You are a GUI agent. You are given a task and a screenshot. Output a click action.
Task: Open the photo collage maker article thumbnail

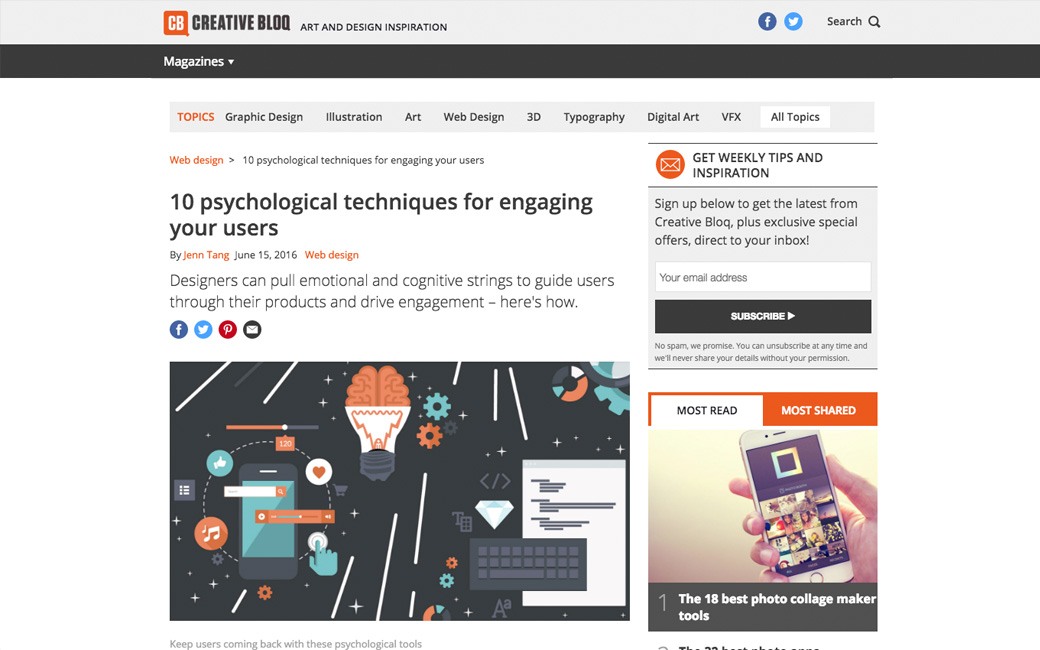[x=763, y=506]
